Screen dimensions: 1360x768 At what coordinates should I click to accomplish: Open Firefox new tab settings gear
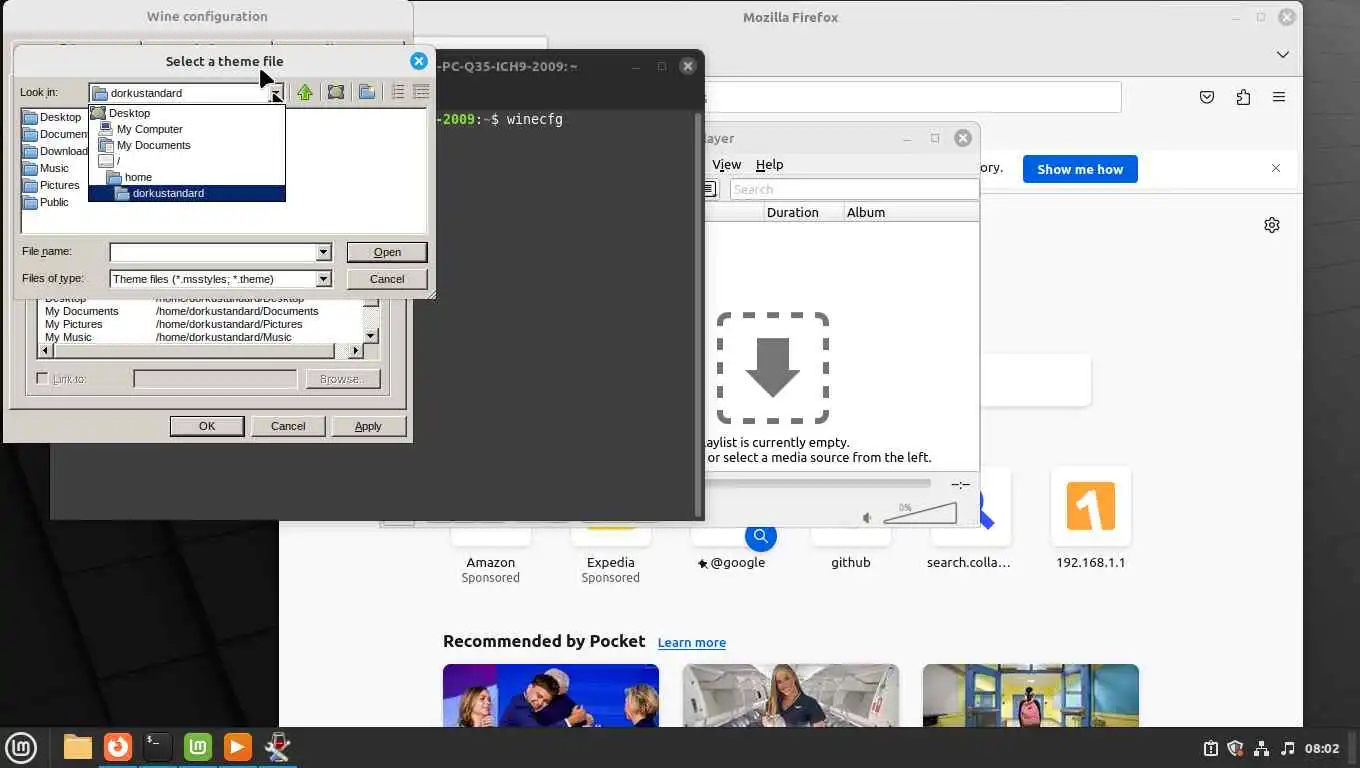point(1272,225)
